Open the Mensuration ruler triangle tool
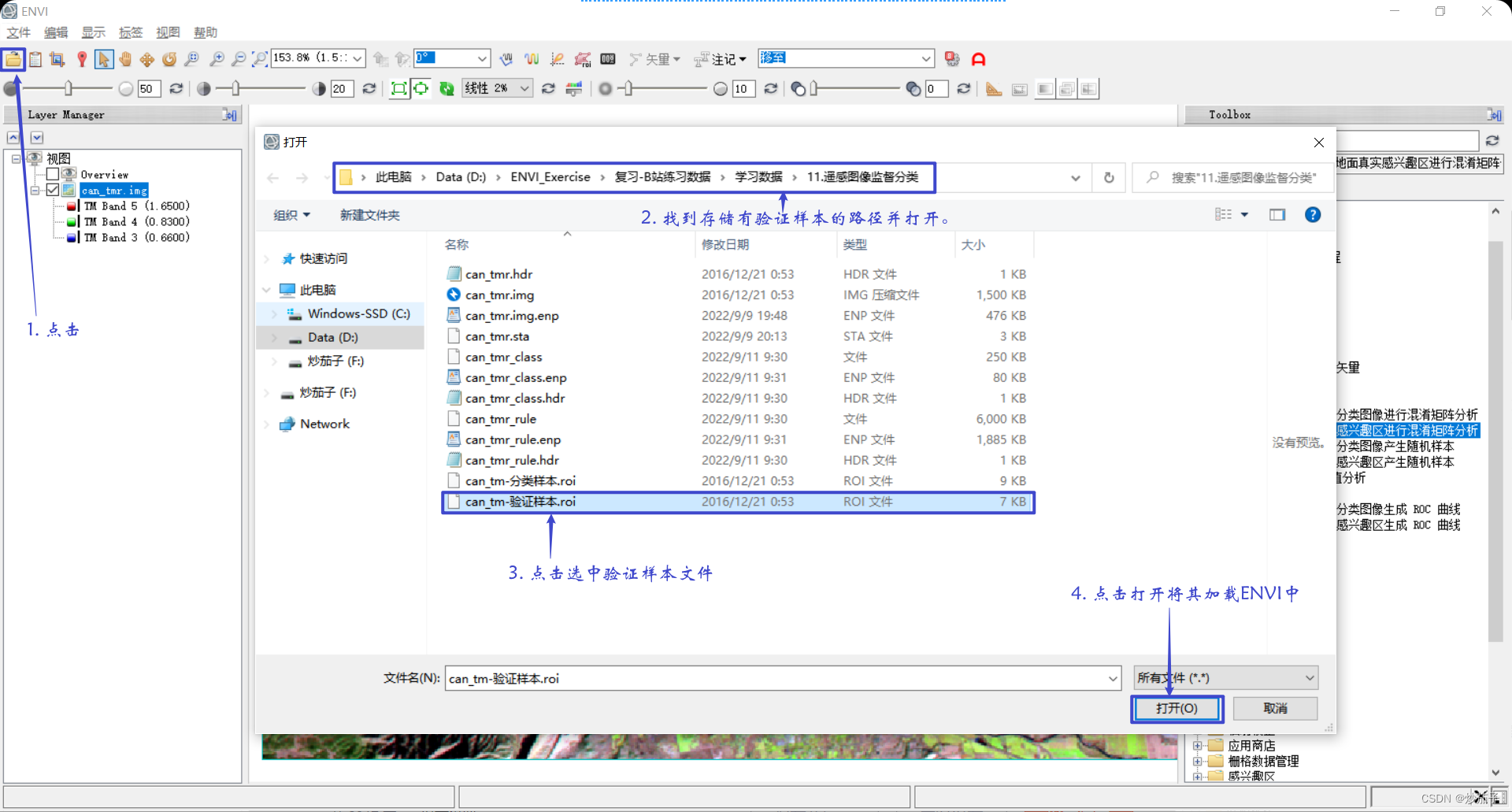Viewport: 1512px width, 812px height. tap(994, 89)
